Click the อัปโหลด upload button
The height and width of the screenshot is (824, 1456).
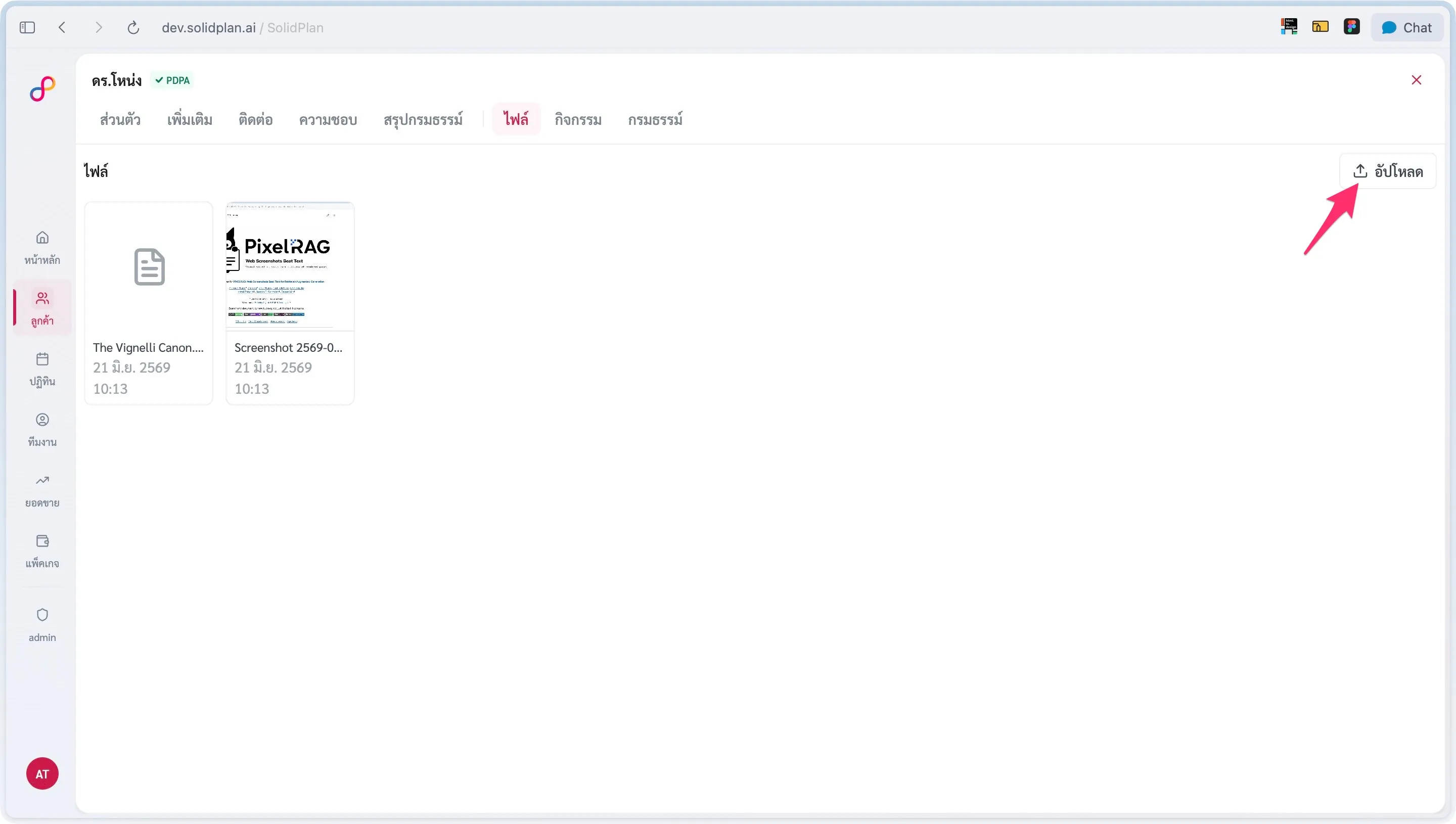(1388, 171)
